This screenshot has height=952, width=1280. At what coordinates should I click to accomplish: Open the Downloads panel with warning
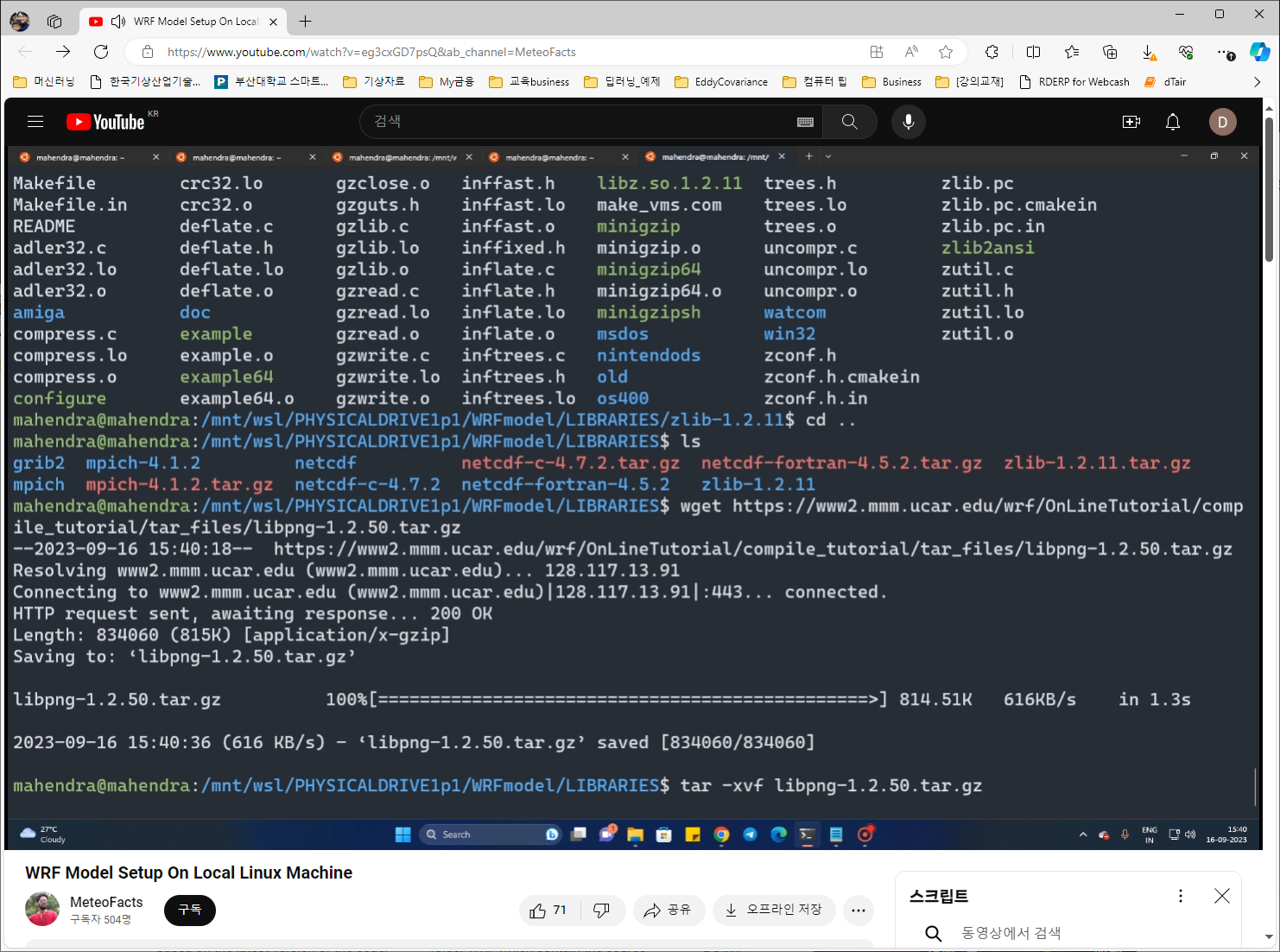1149,53
